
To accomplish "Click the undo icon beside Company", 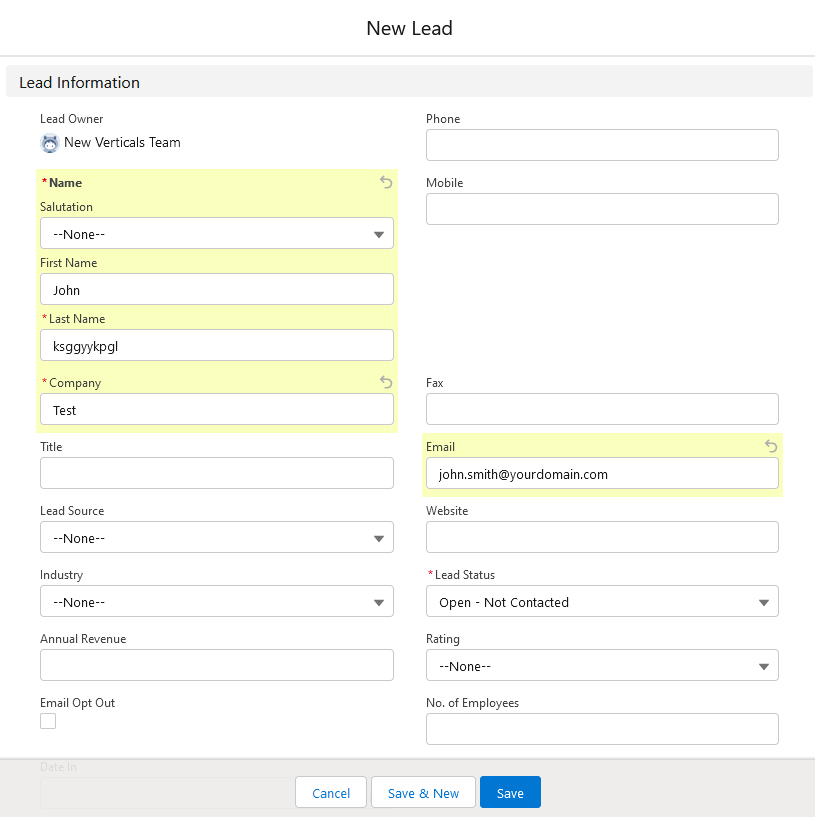I will pyautogui.click(x=386, y=382).
